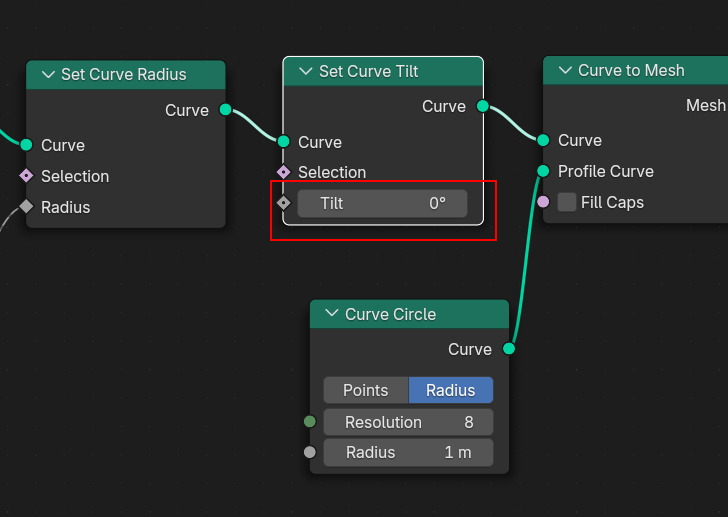The width and height of the screenshot is (728, 517).
Task: Collapse the Curve Circle node
Action: 332,313
